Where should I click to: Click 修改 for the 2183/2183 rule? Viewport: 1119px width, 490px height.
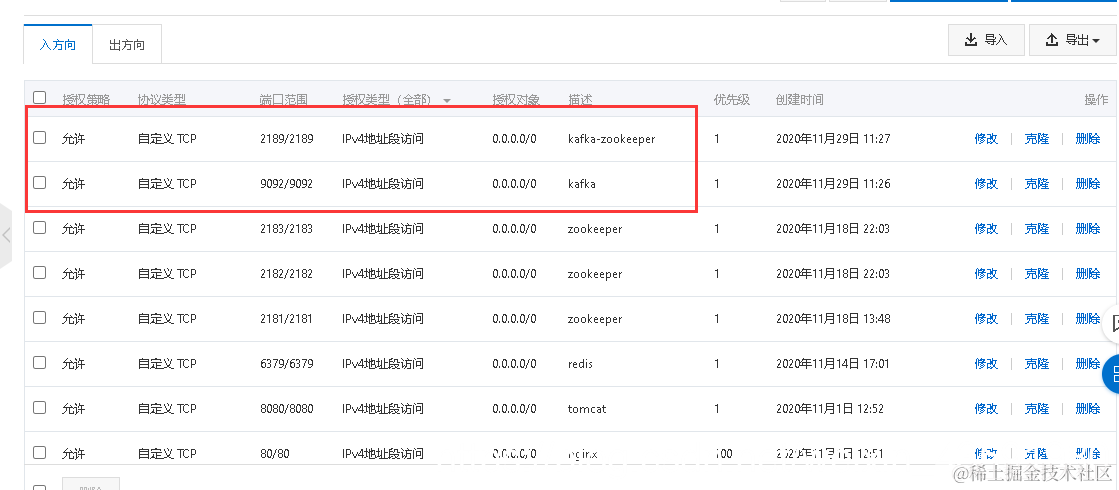[x=986, y=229]
